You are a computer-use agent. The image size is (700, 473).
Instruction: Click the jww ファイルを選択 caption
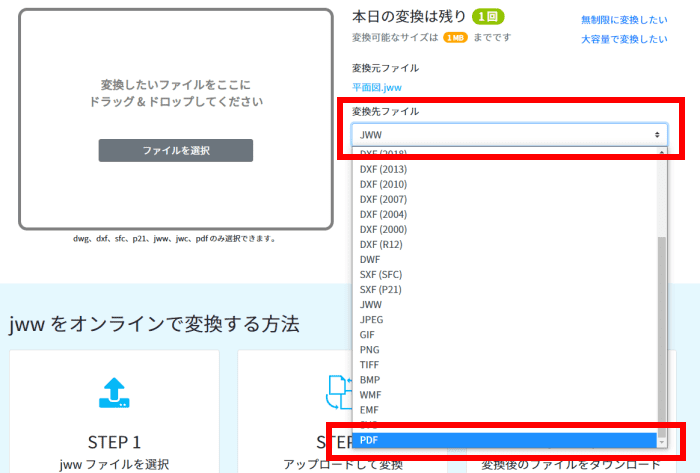pyautogui.click(x=114, y=465)
